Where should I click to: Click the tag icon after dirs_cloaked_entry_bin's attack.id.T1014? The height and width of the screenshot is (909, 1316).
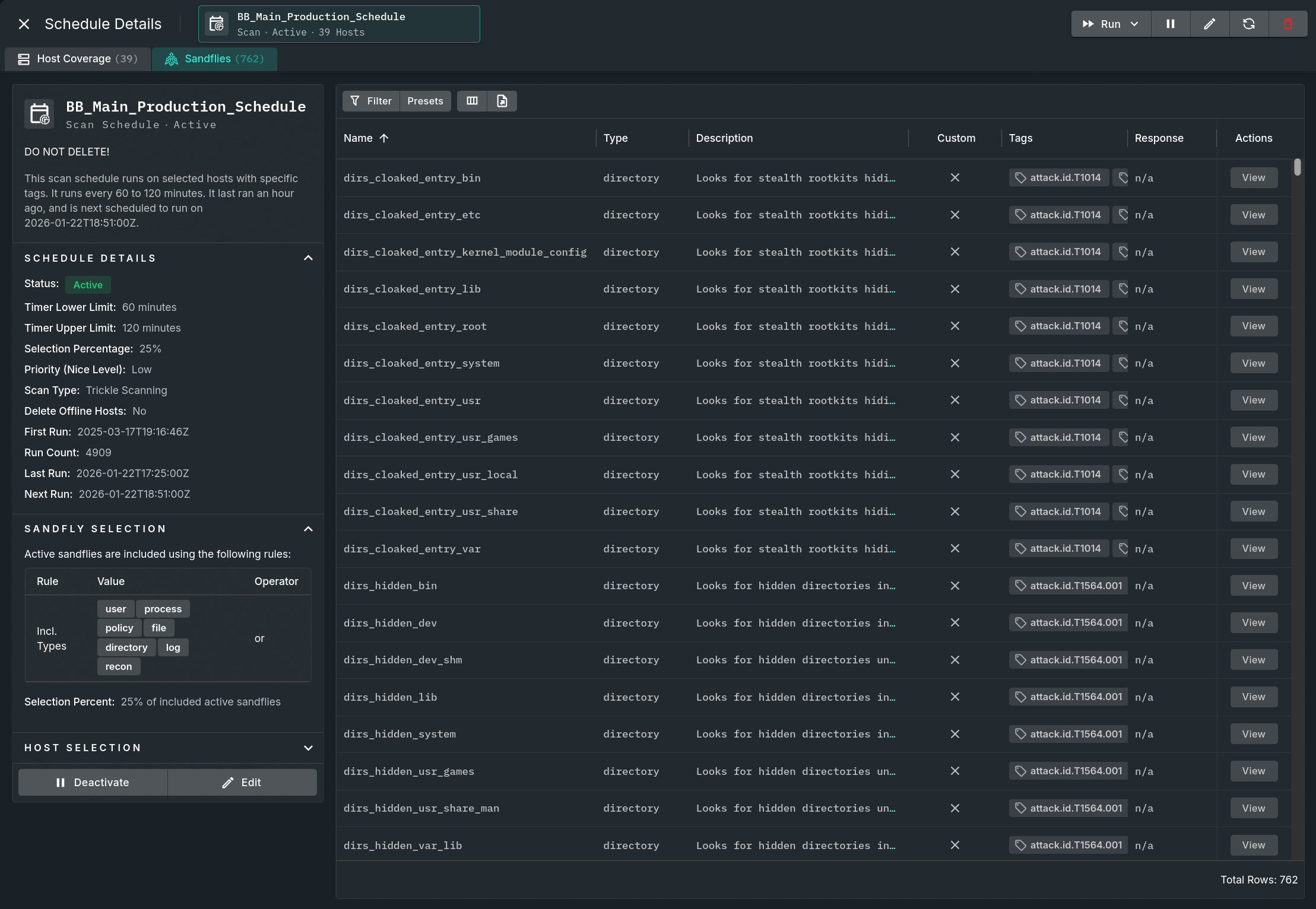[x=1122, y=177]
